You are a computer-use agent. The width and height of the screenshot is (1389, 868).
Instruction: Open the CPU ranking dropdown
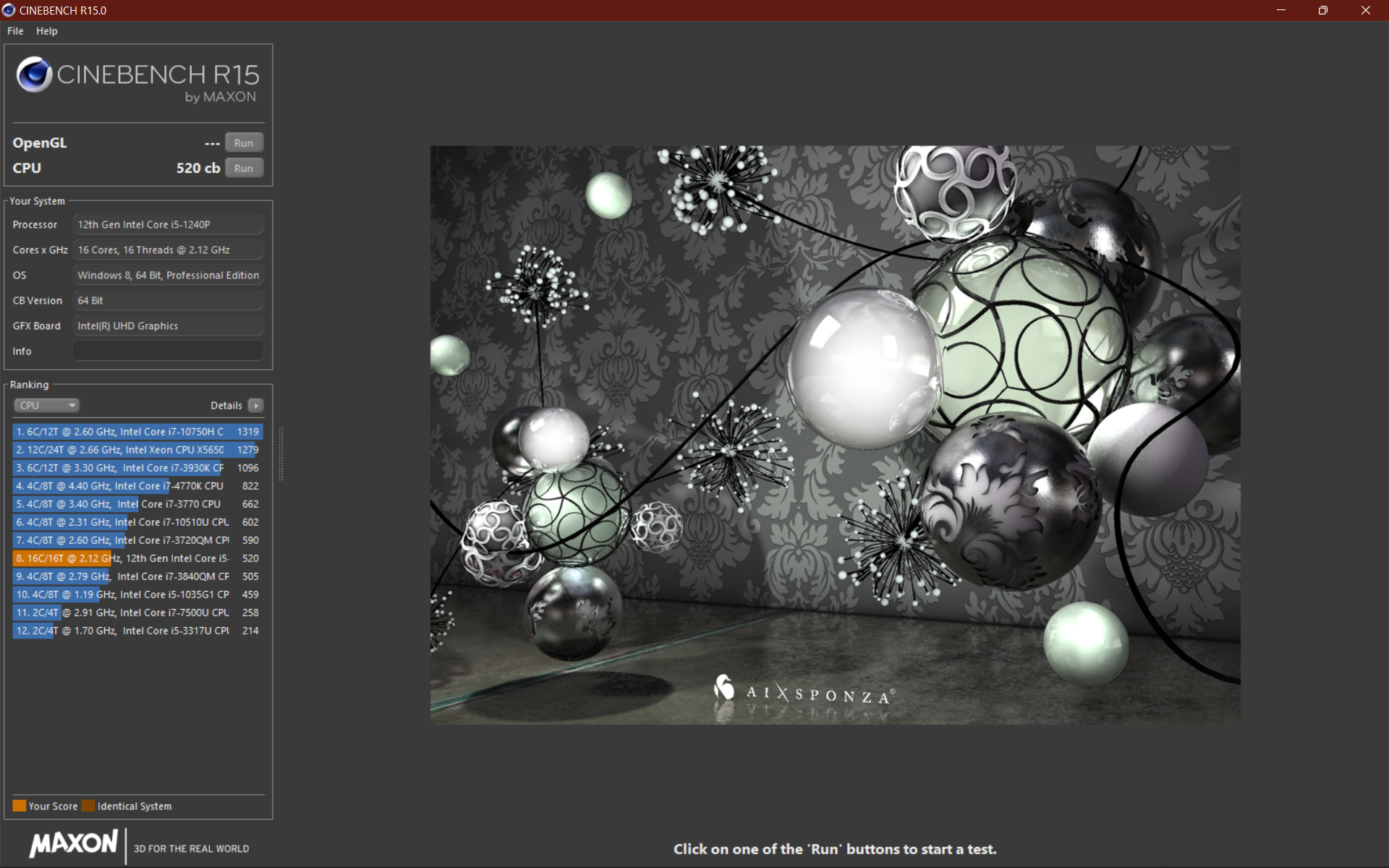coord(46,406)
